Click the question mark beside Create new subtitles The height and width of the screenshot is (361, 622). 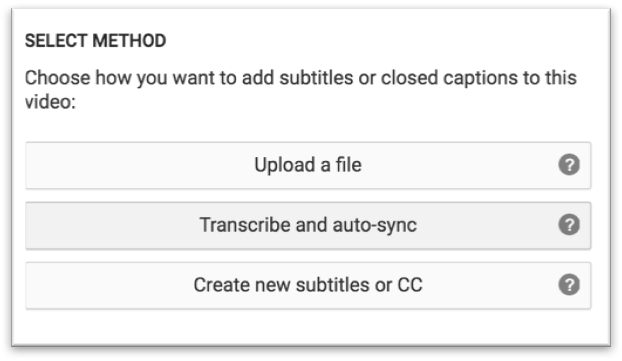point(569,285)
